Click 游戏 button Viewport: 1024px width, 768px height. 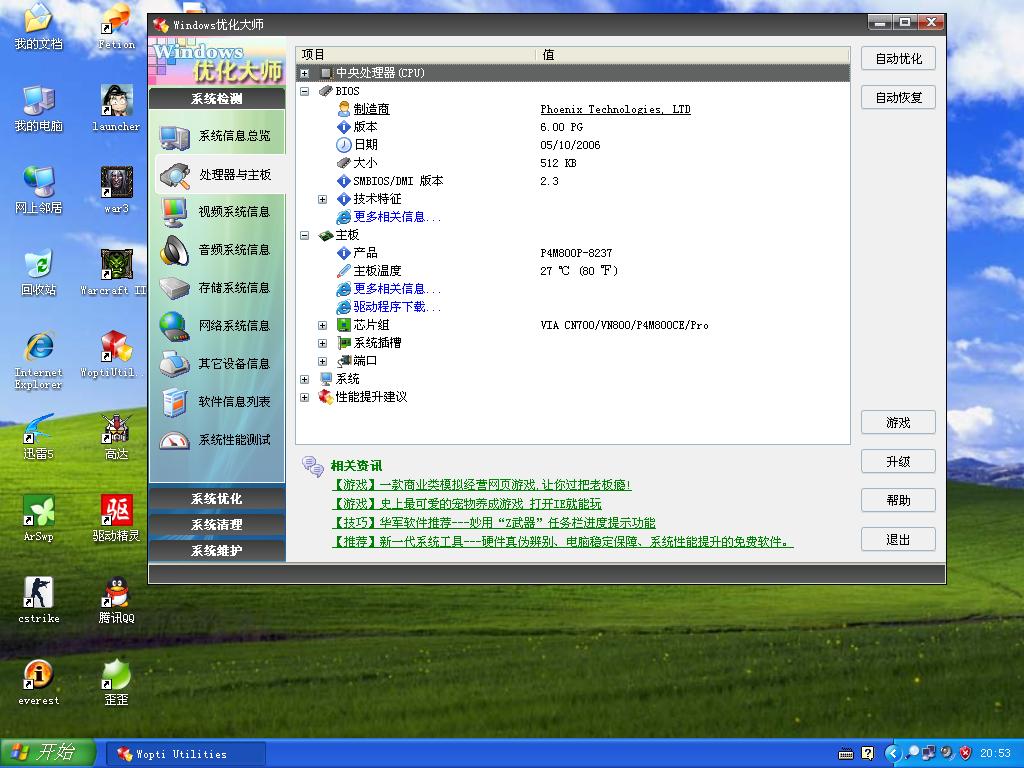coord(898,423)
